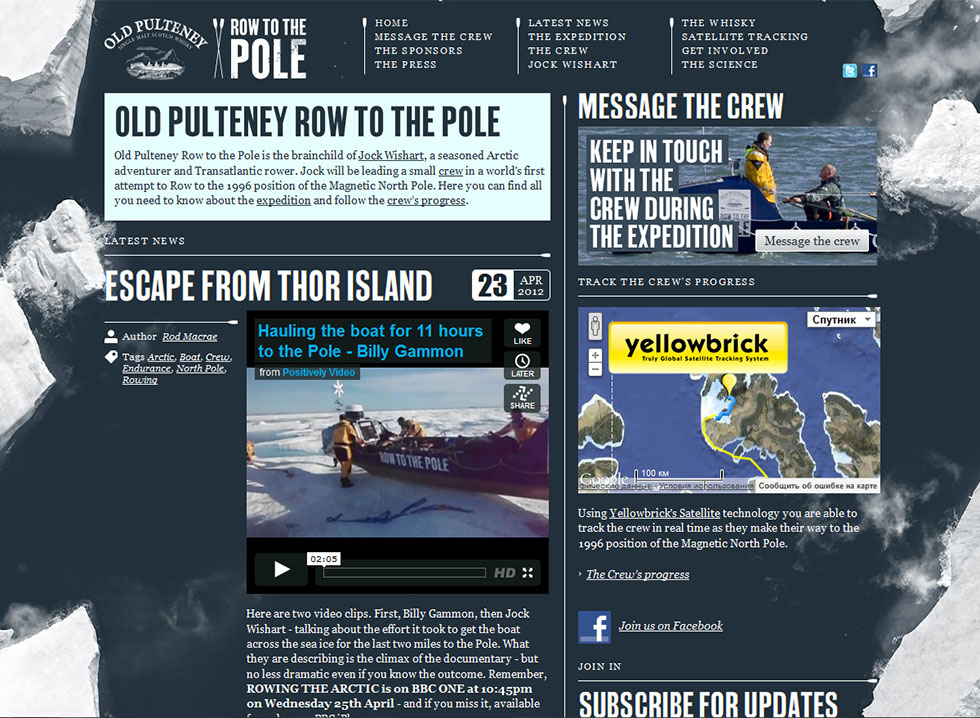Click the Like heart icon on video

pos(522,334)
